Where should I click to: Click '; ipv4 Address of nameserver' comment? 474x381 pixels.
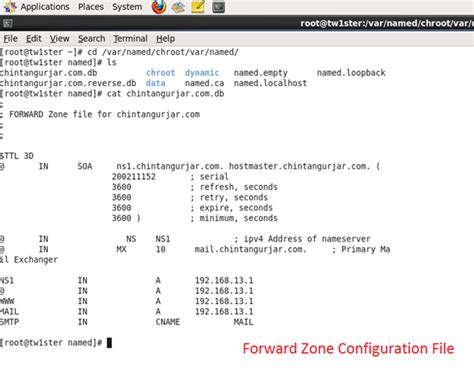[302, 239]
